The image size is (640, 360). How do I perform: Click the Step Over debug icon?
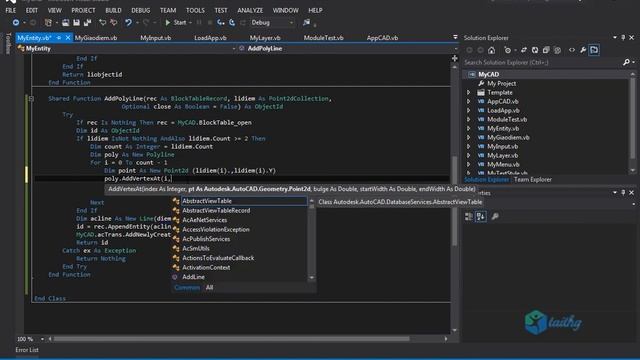[x=232, y=23]
